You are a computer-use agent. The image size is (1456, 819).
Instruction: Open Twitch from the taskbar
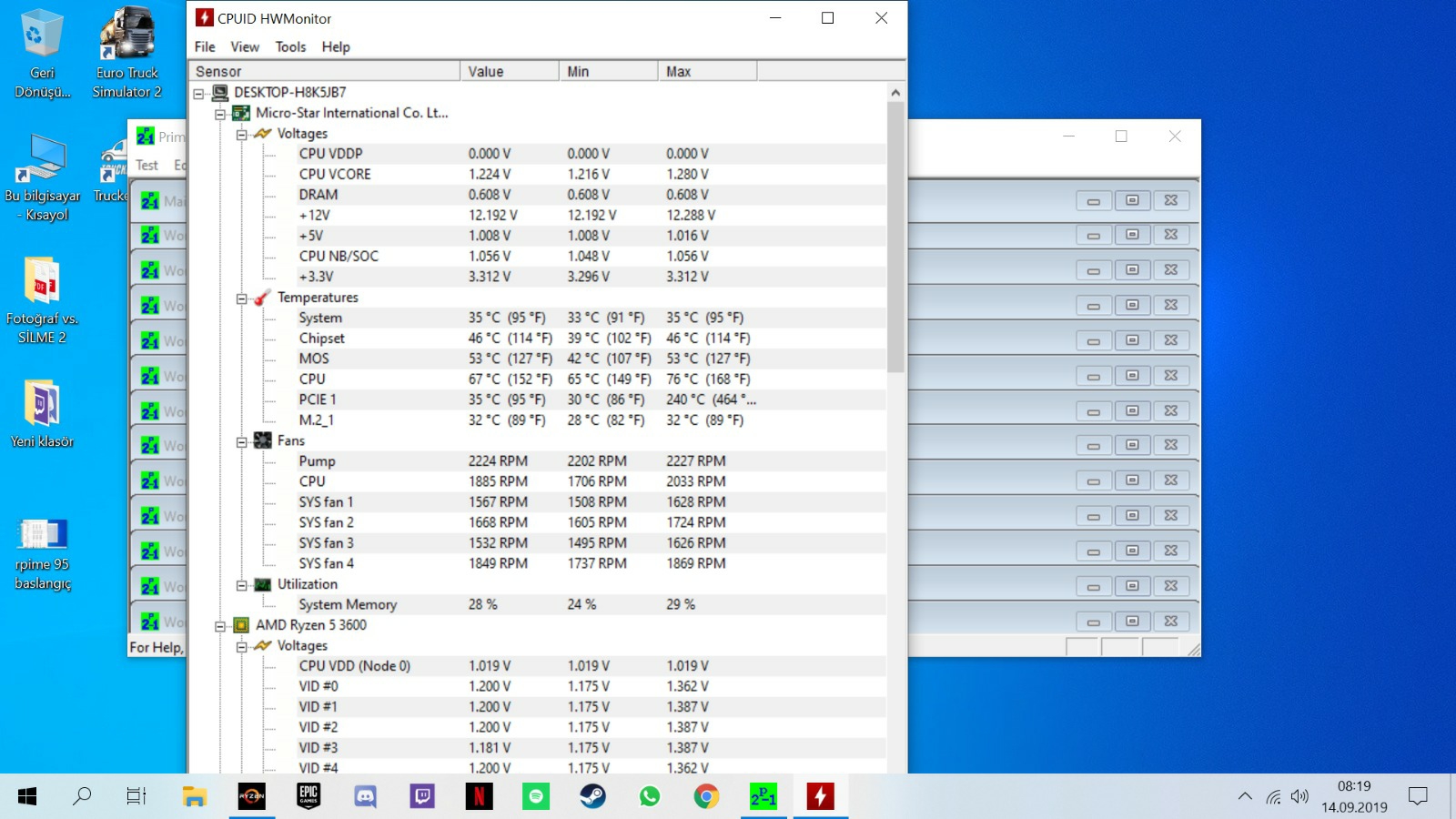[422, 797]
